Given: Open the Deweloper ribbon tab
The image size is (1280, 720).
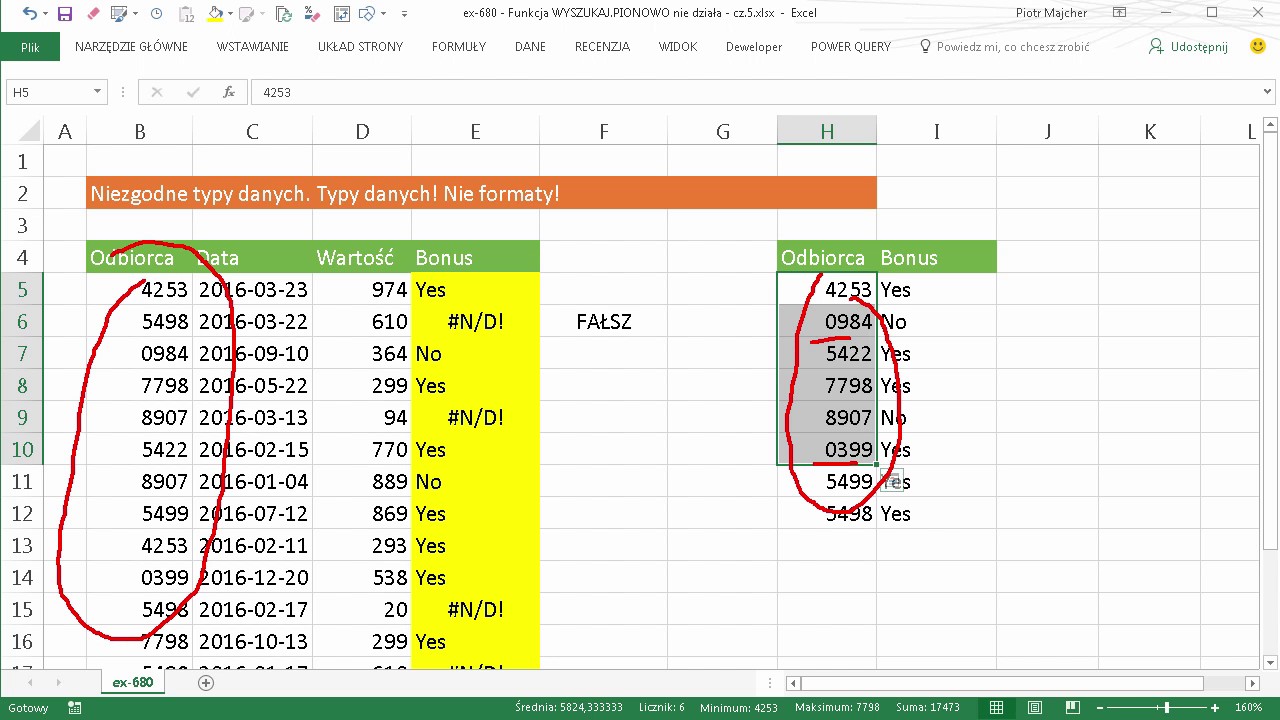Looking at the screenshot, I should click(x=754, y=47).
